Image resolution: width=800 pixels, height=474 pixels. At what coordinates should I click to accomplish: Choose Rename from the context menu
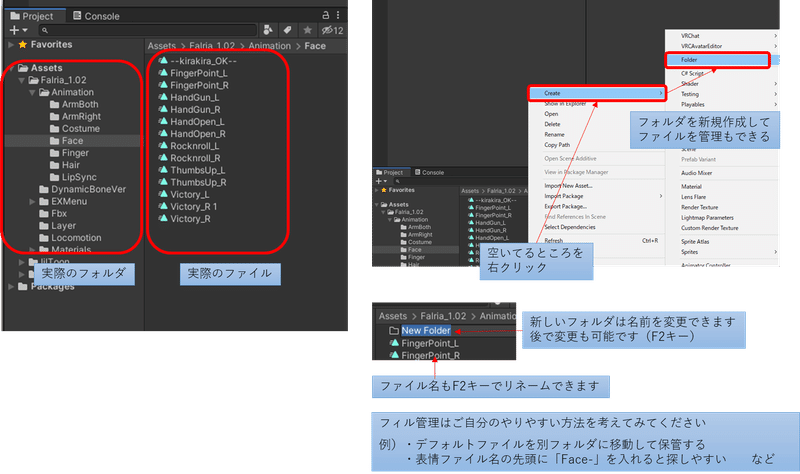tap(554, 135)
